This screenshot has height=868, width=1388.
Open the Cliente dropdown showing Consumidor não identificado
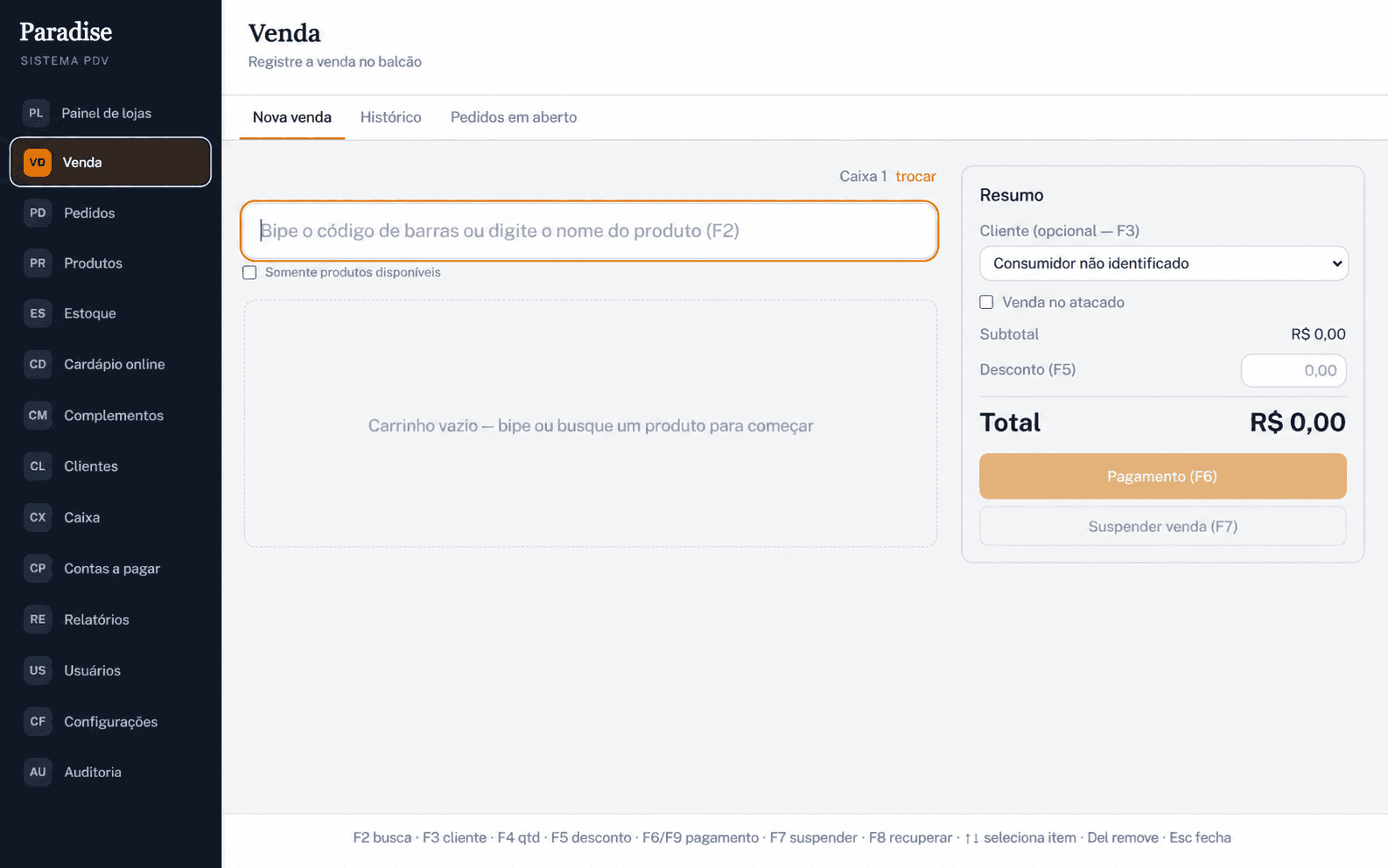1163,263
